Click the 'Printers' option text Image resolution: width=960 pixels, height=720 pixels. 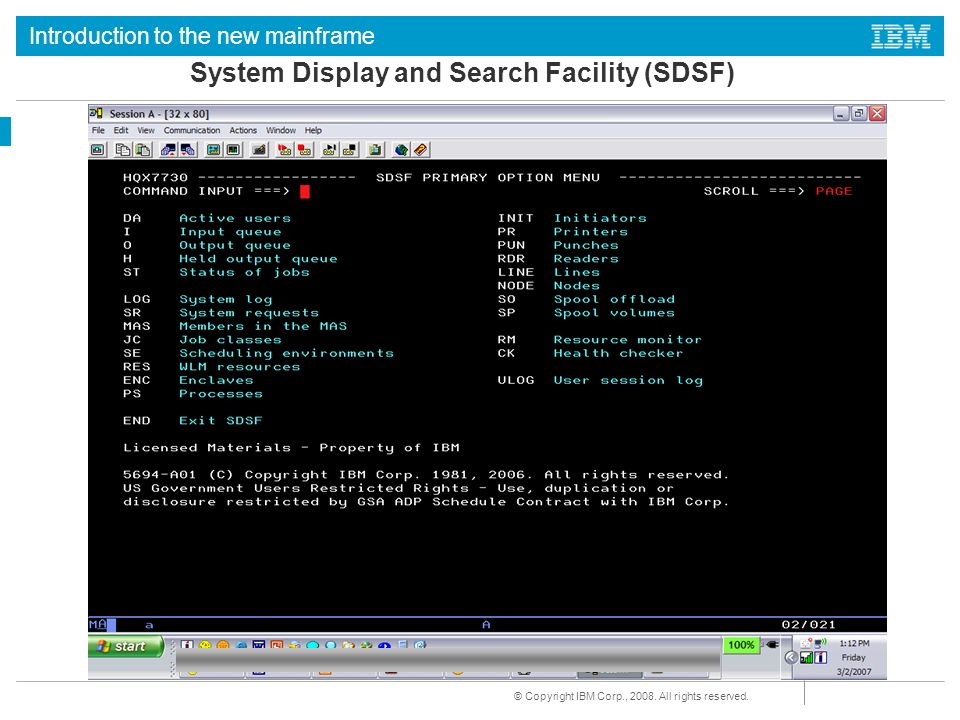pos(591,232)
